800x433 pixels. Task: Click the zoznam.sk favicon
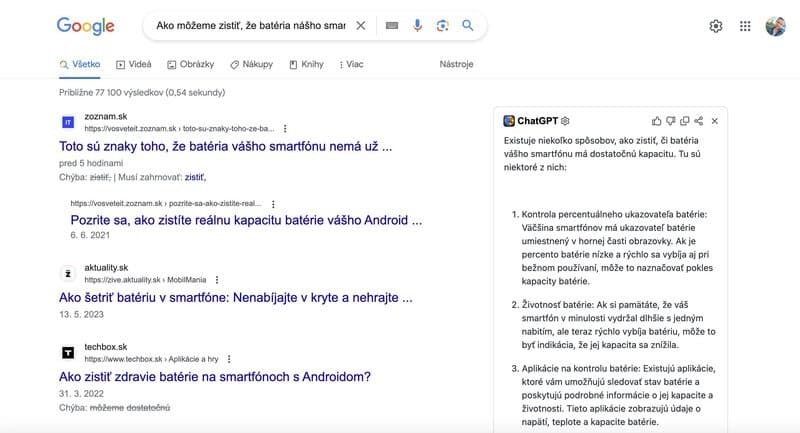pyautogui.click(x=68, y=122)
